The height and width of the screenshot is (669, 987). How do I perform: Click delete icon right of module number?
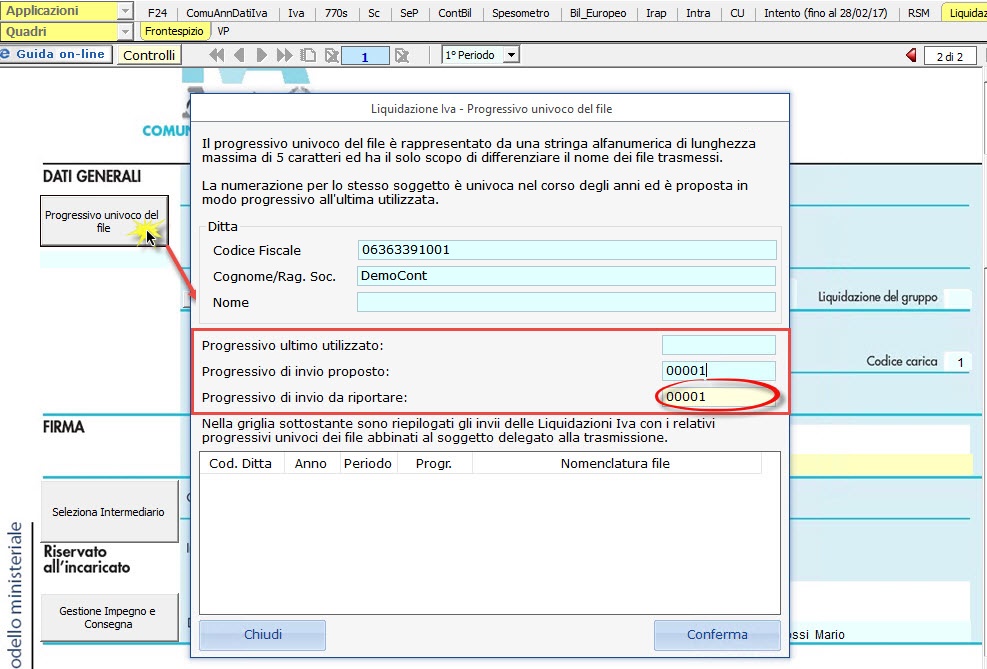pos(402,56)
